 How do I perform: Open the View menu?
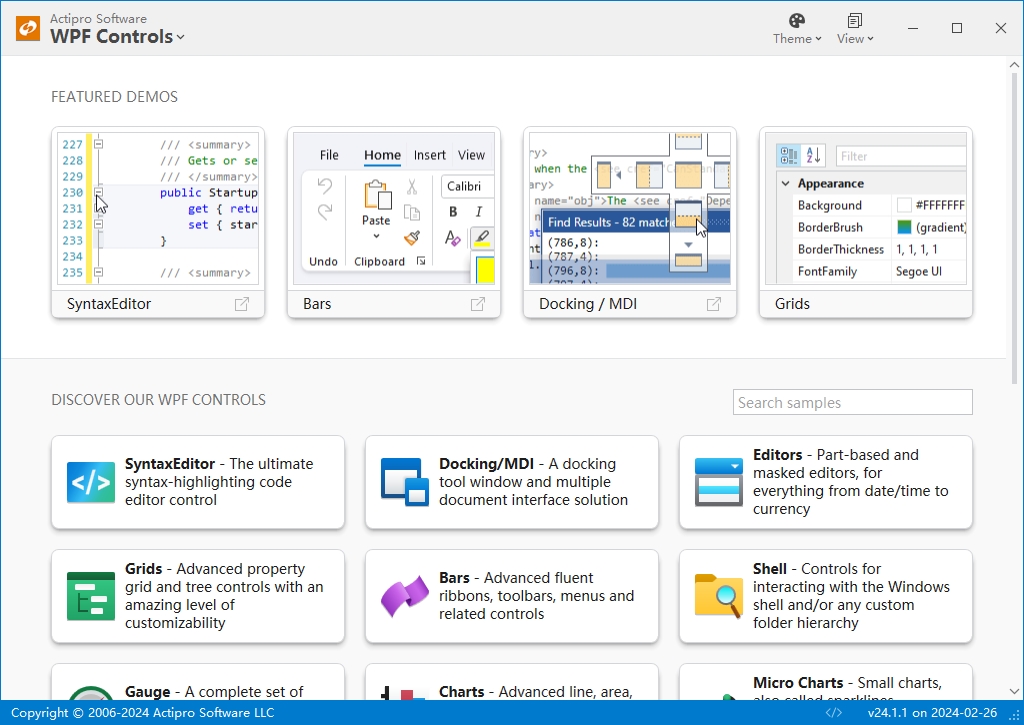point(855,29)
